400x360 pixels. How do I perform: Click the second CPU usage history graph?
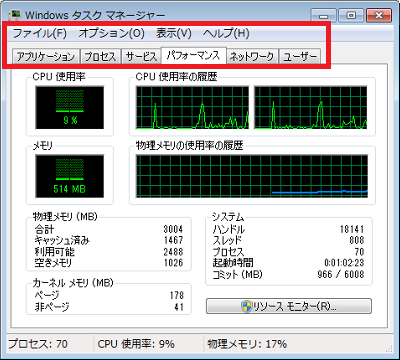click(x=311, y=107)
